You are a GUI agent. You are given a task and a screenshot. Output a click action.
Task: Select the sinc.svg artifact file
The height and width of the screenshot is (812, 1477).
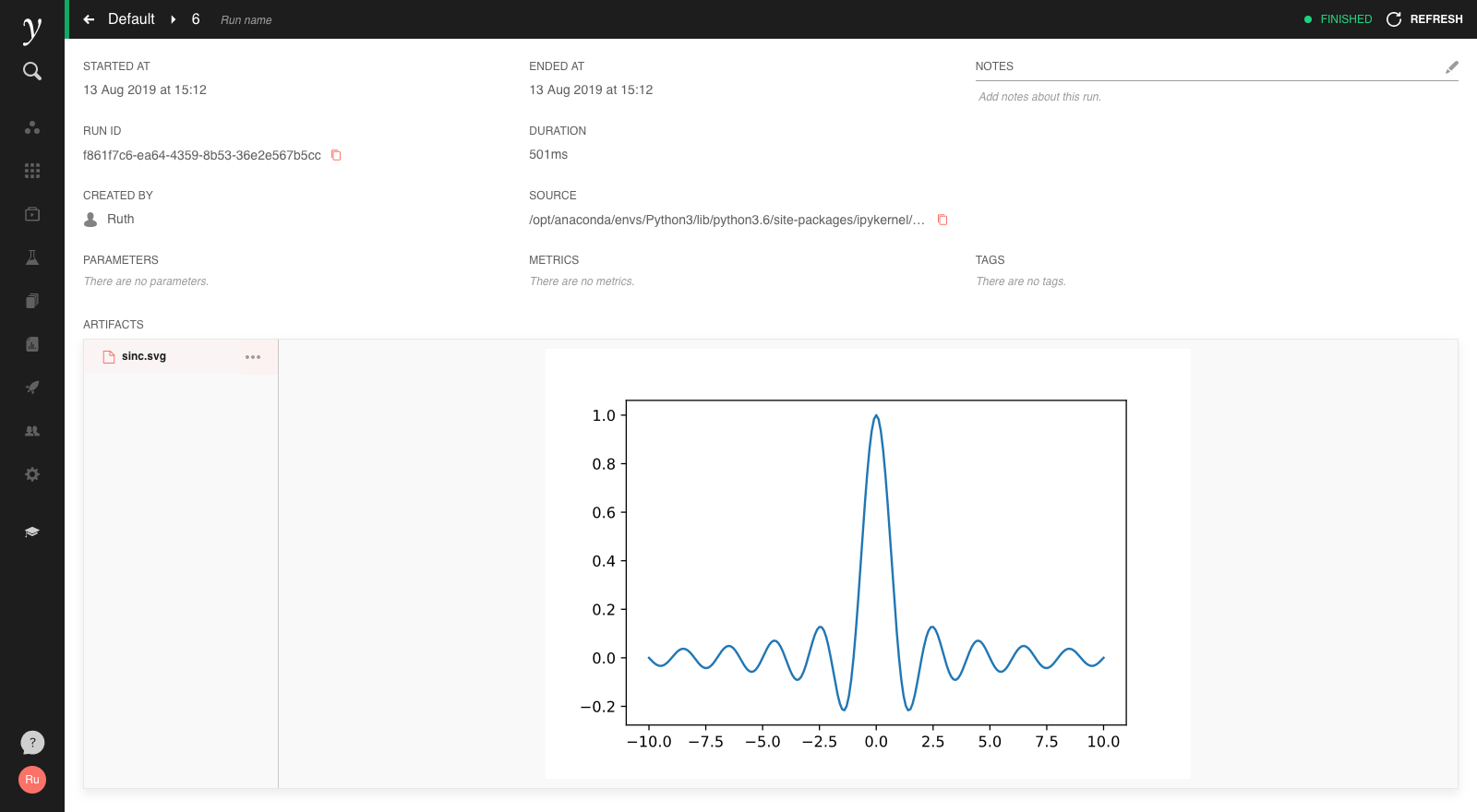tap(144, 356)
